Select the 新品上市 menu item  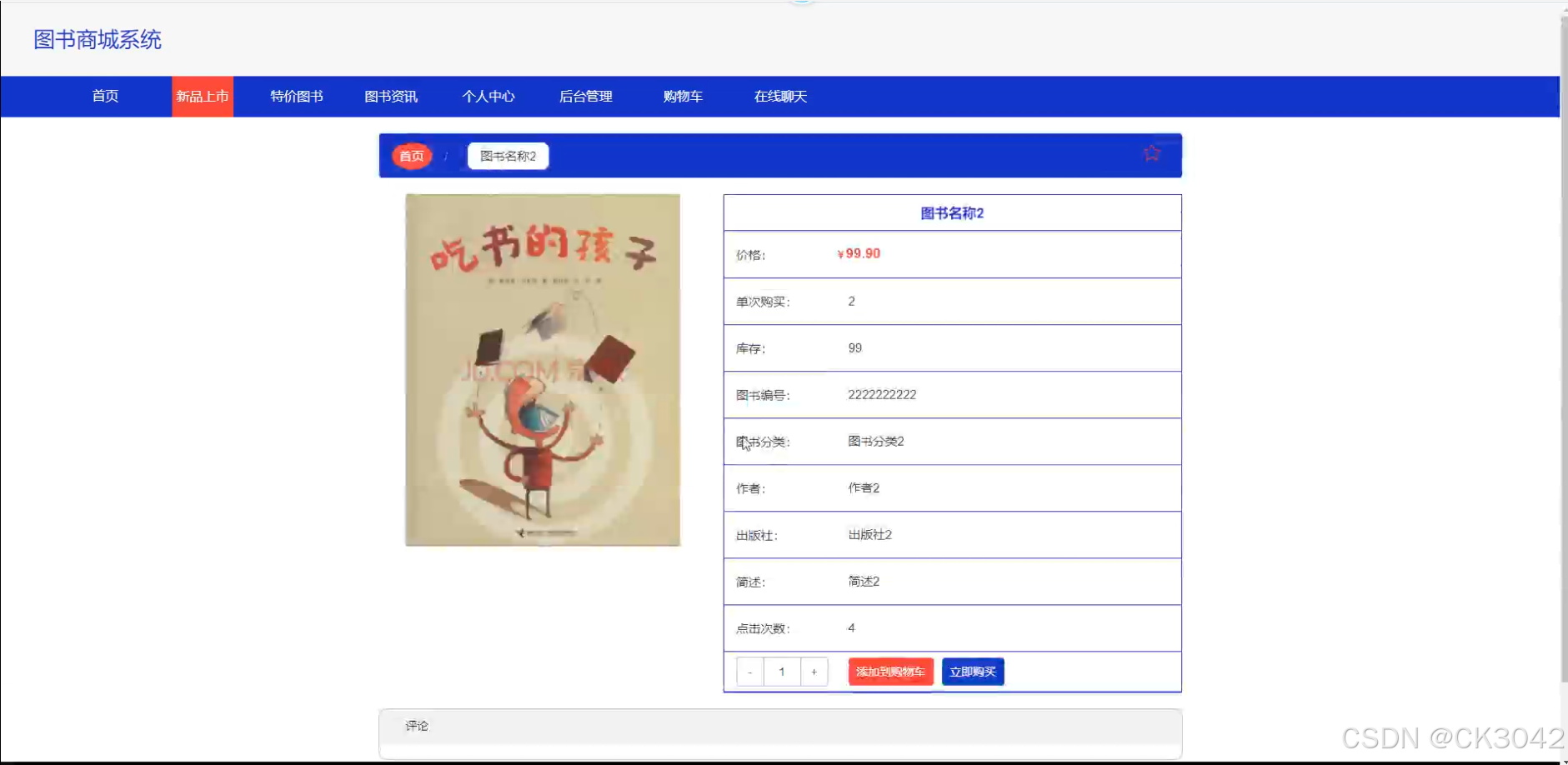point(203,97)
